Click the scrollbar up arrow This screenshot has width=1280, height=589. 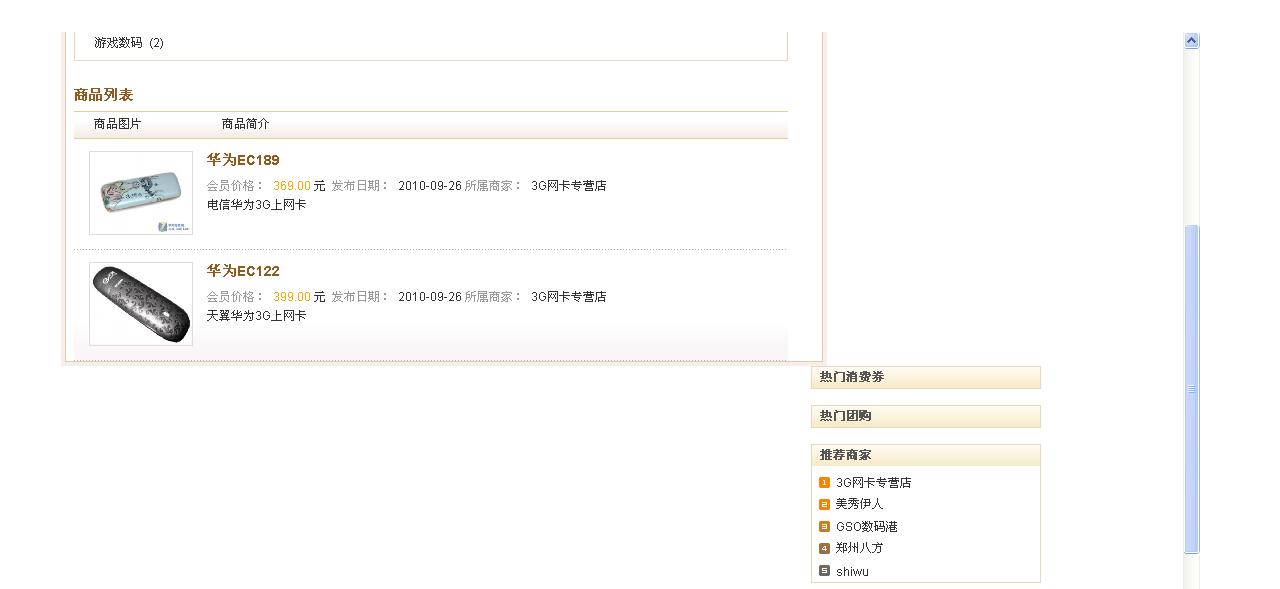pos(1191,41)
